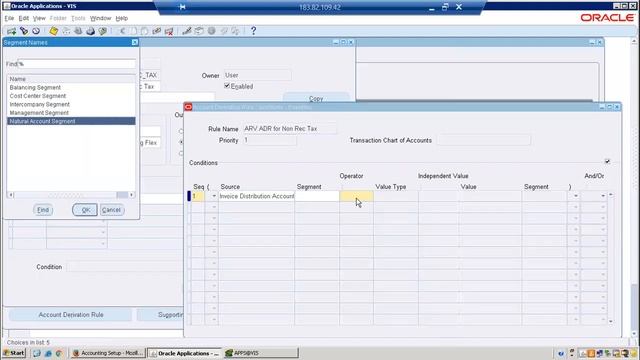The height and width of the screenshot is (360, 640).
Task: Click the yellow Operator cell in row 1
Action: [x=356, y=196]
